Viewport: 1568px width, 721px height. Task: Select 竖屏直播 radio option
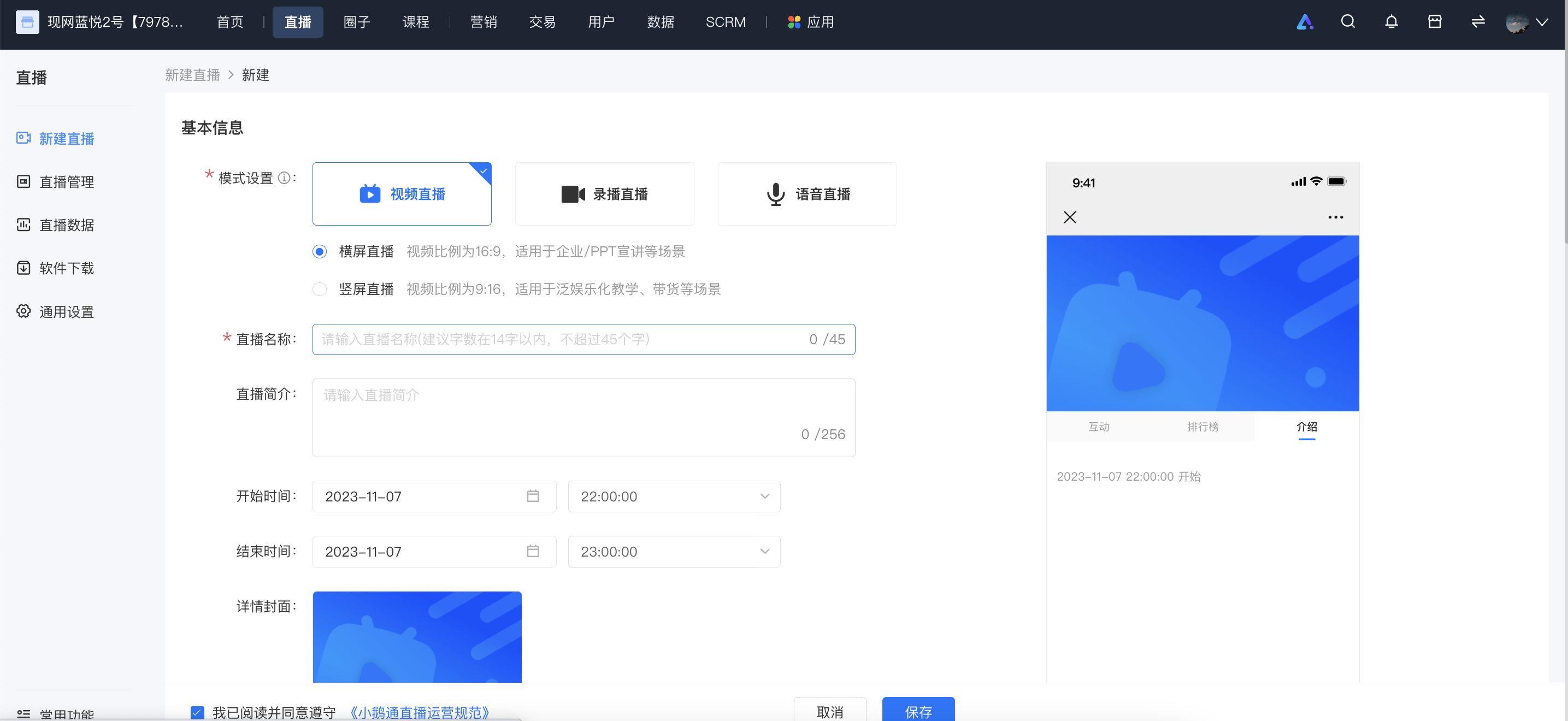click(320, 289)
